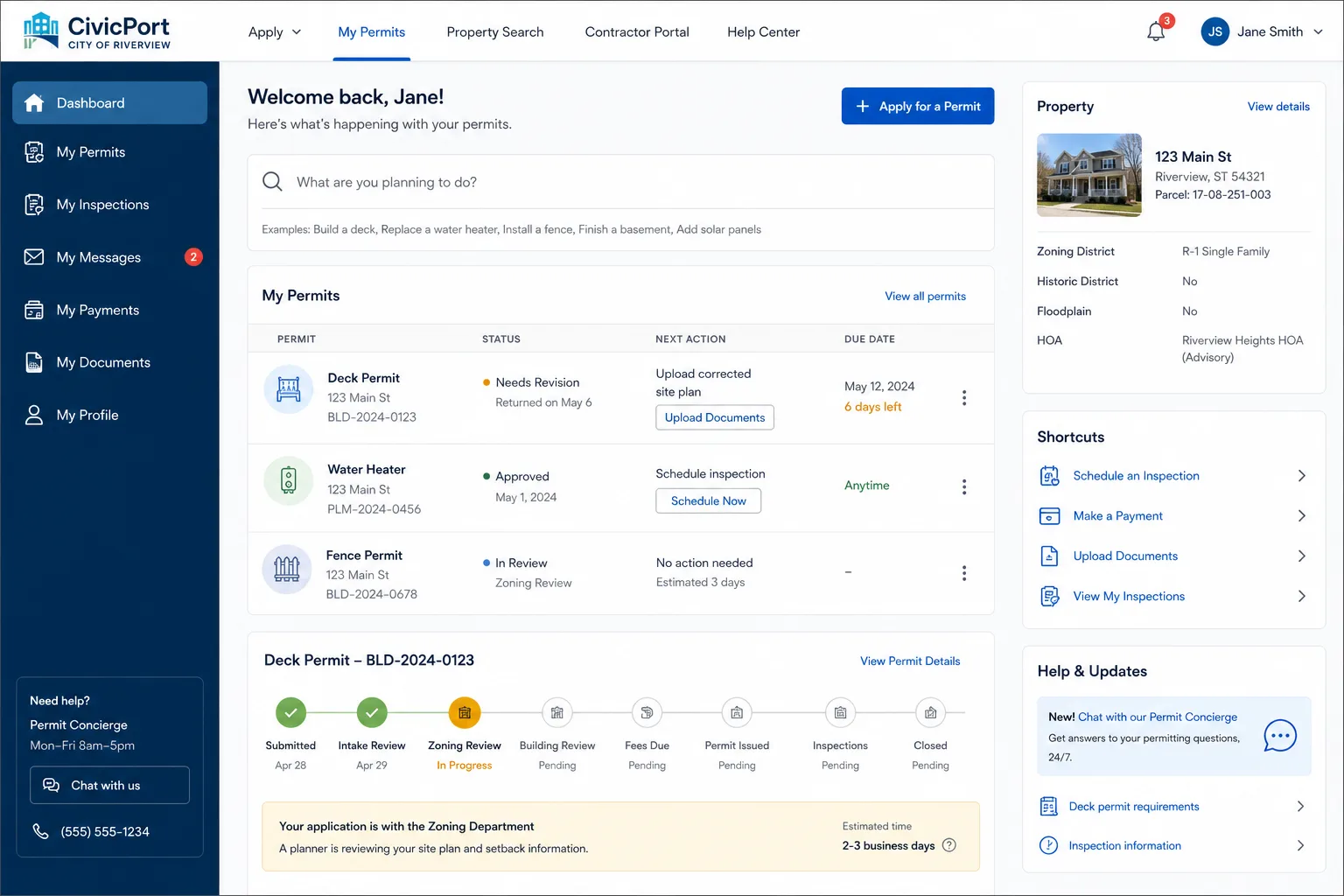1344x896 pixels.
Task: Click the Intake Review green check step
Action: click(x=372, y=713)
